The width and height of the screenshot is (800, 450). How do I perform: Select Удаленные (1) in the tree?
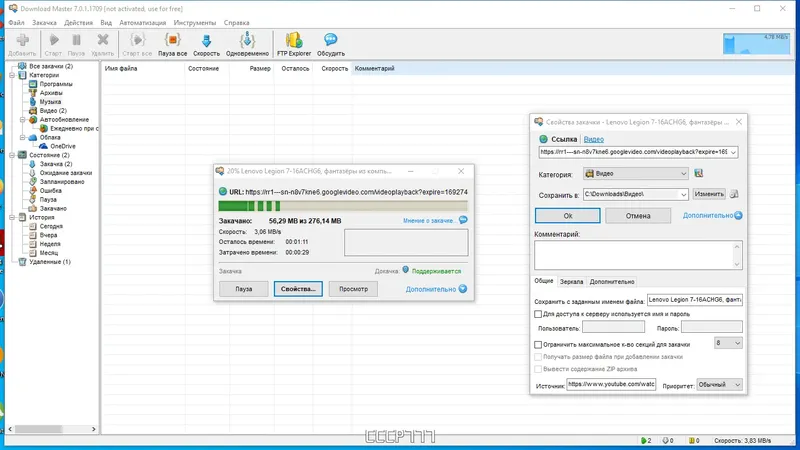[x=49, y=262]
